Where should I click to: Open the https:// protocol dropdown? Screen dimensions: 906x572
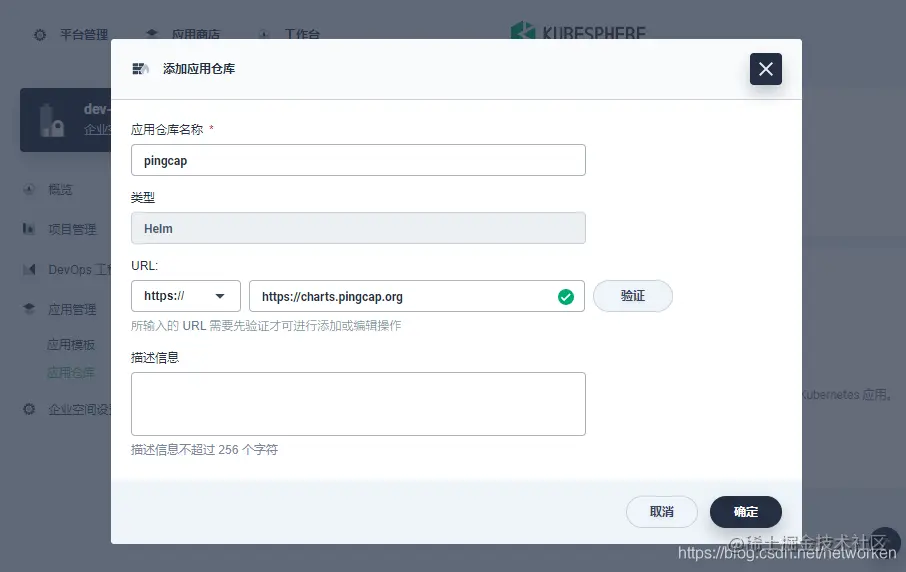coord(185,296)
